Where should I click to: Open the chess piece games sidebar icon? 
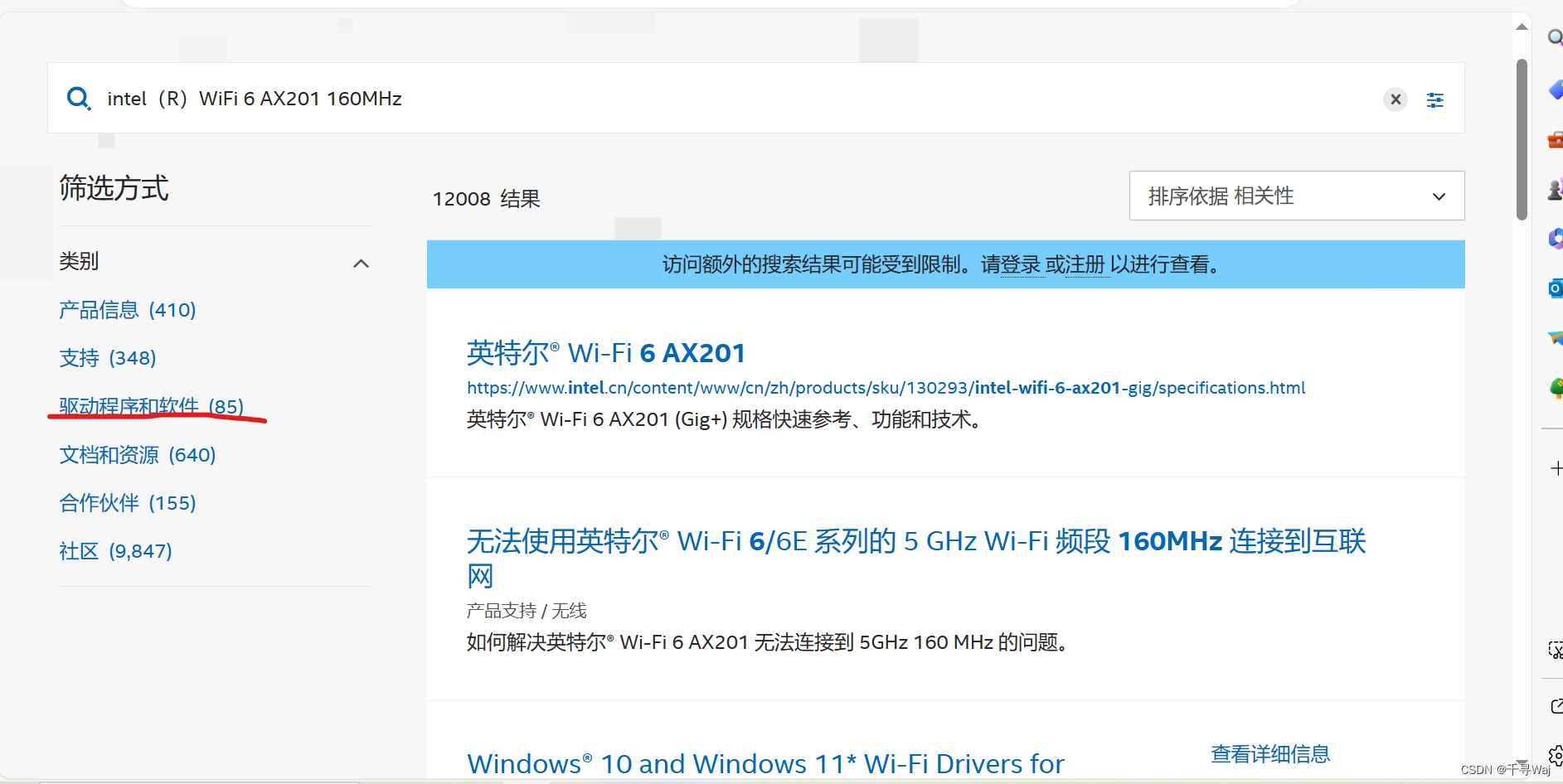1556,190
